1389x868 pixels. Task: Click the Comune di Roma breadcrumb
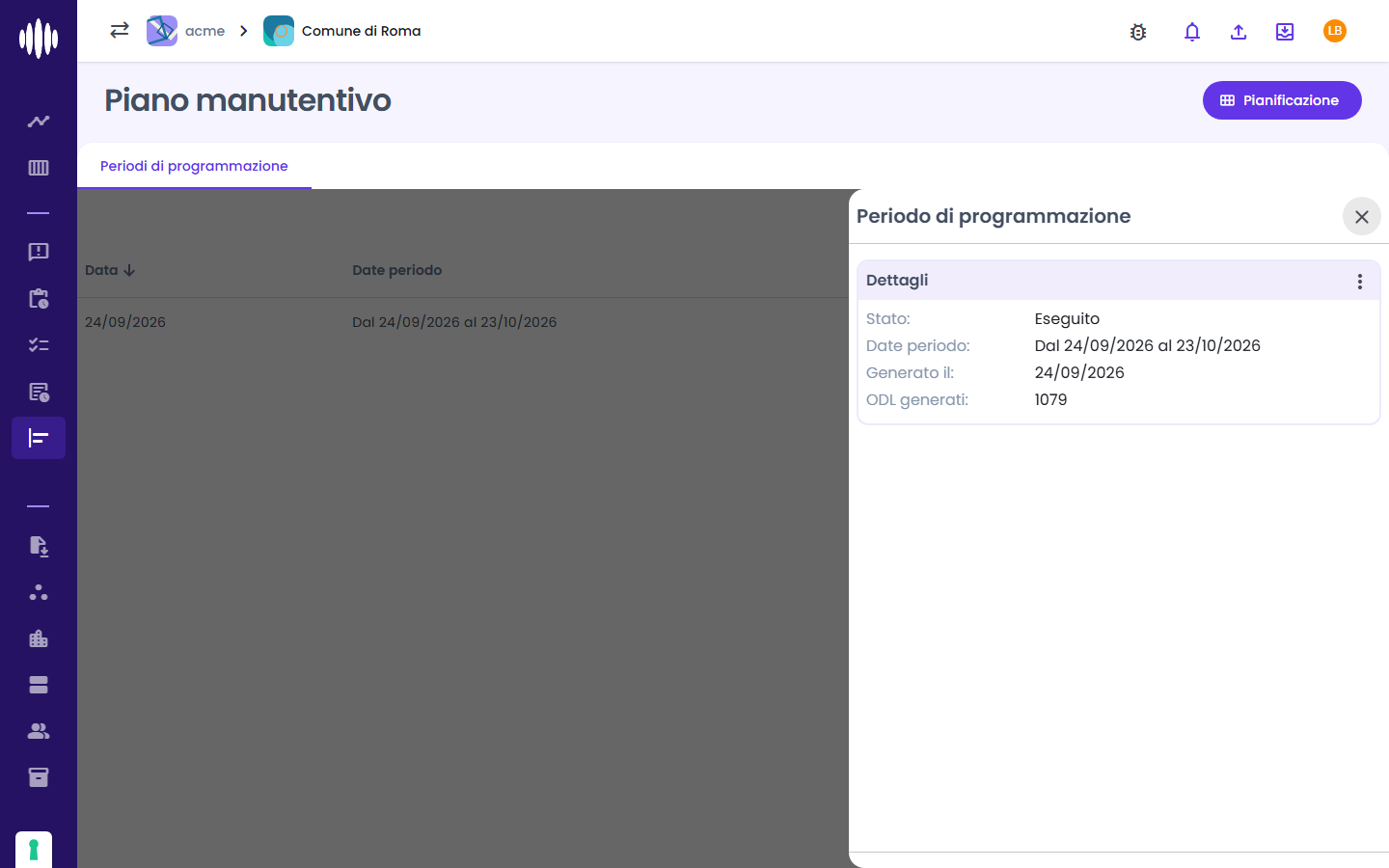[342, 31]
